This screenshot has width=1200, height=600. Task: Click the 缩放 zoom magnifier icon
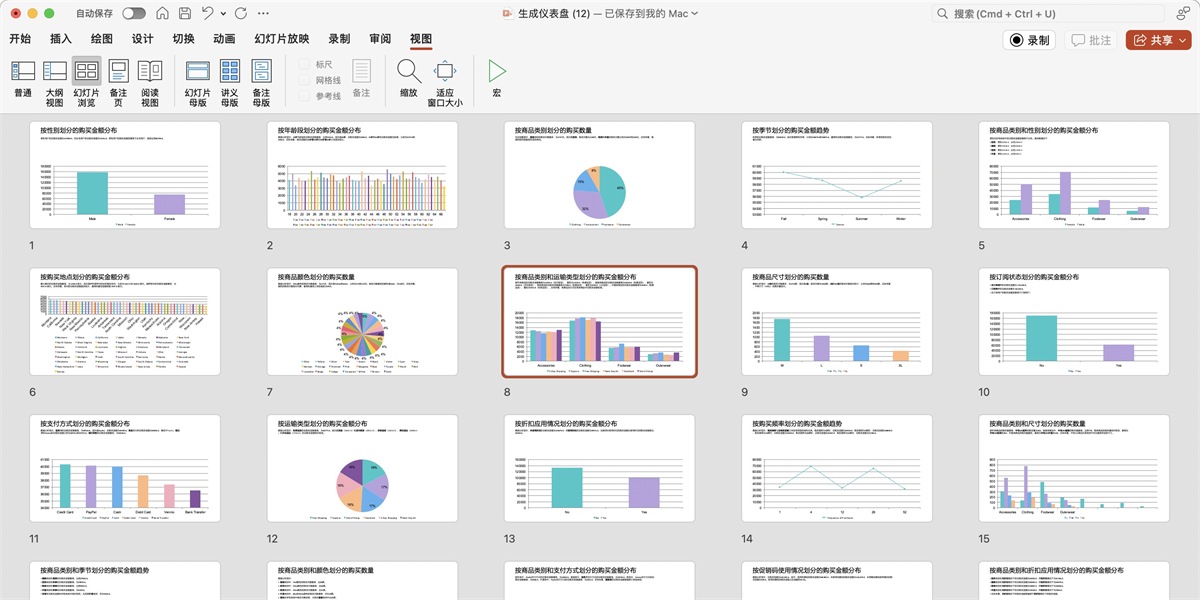(x=408, y=72)
